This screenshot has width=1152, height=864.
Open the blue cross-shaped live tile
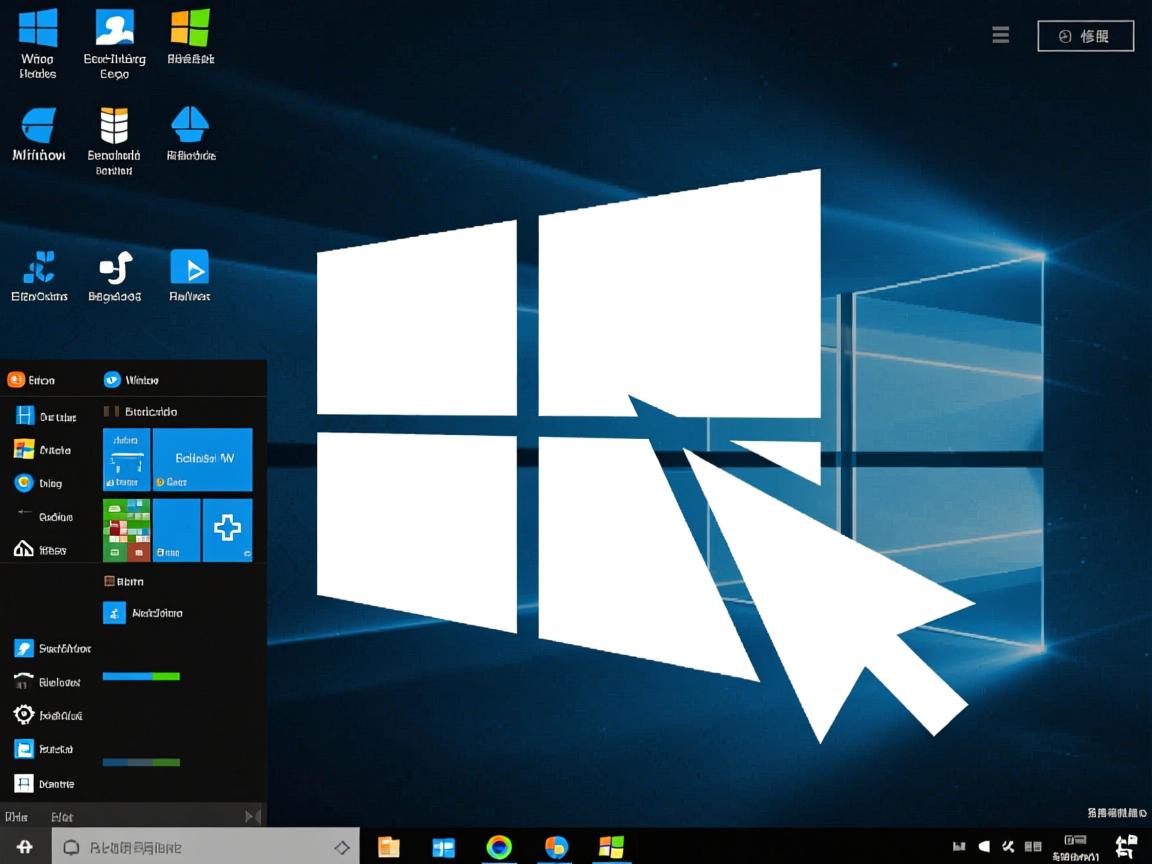point(228,530)
